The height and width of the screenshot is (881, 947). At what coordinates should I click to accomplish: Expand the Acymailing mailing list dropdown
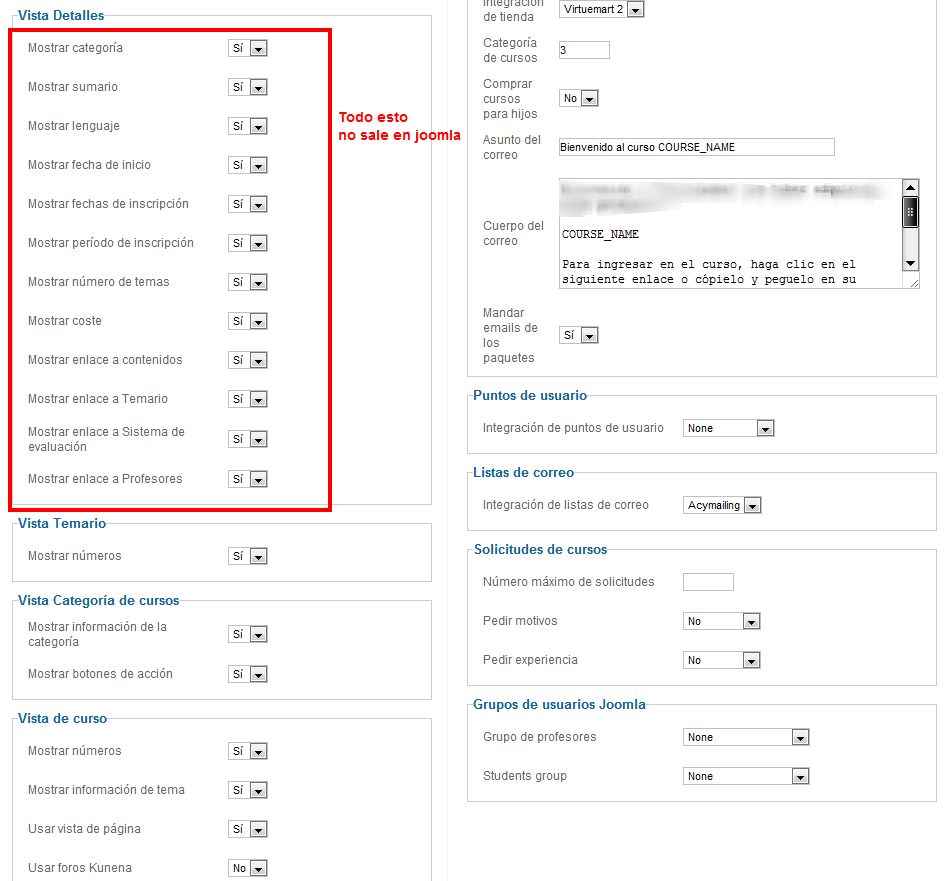point(722,505)
